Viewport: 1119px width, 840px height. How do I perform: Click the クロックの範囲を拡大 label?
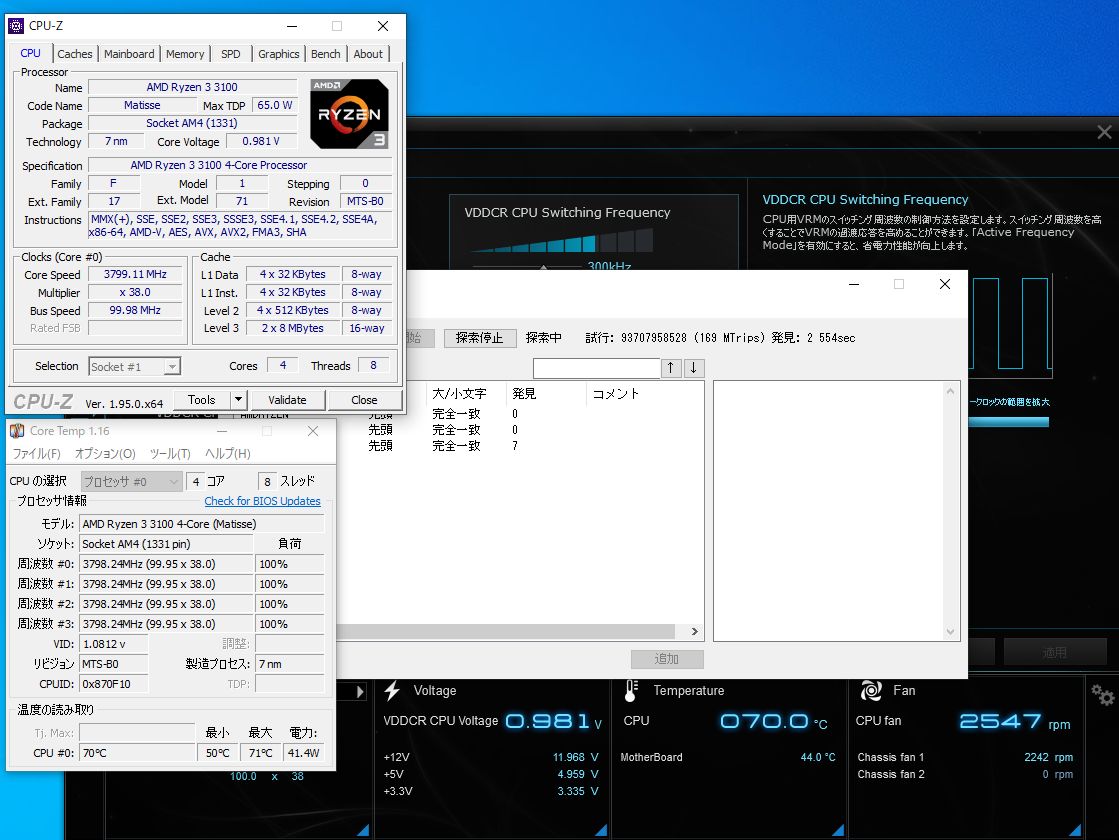[1009, 402]
